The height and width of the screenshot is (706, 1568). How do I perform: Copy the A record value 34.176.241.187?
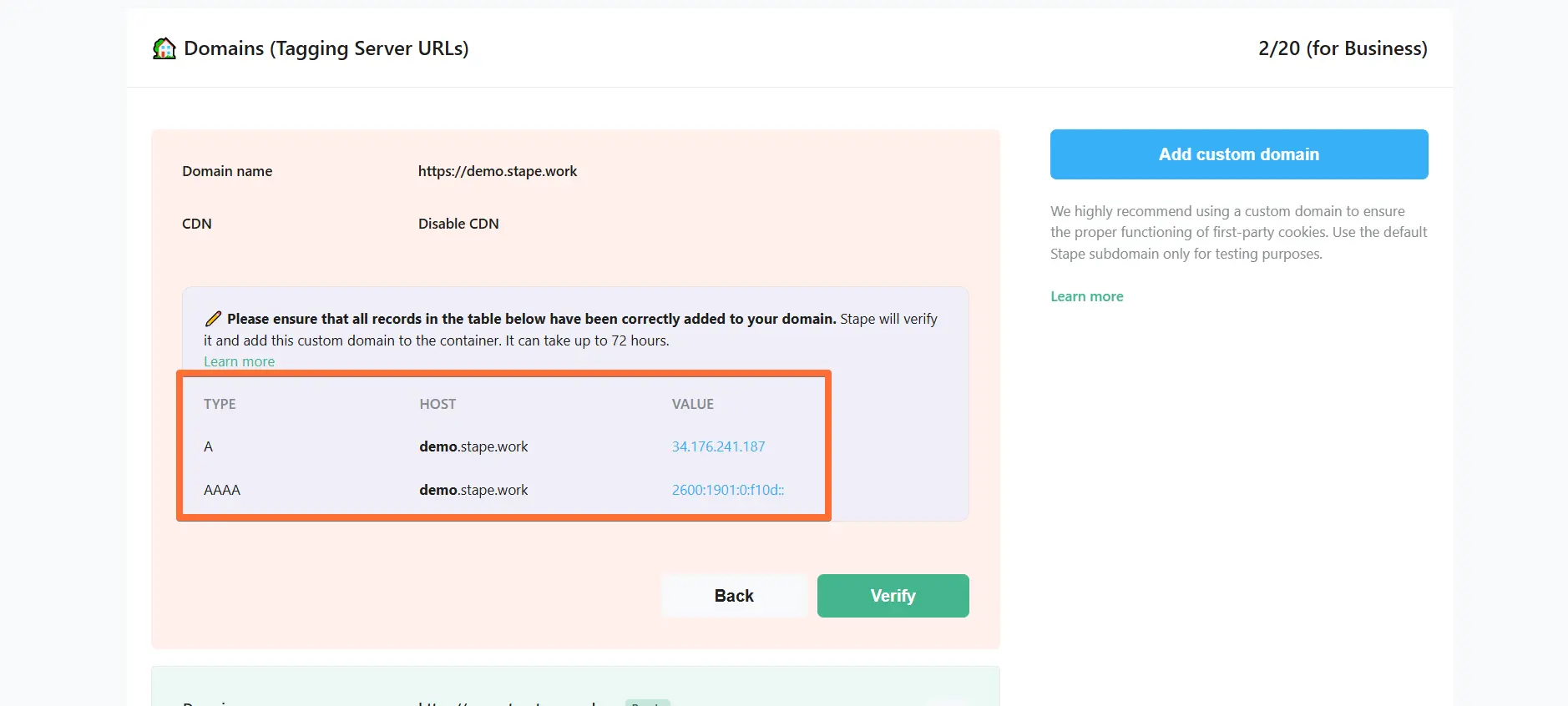point(718,446)
